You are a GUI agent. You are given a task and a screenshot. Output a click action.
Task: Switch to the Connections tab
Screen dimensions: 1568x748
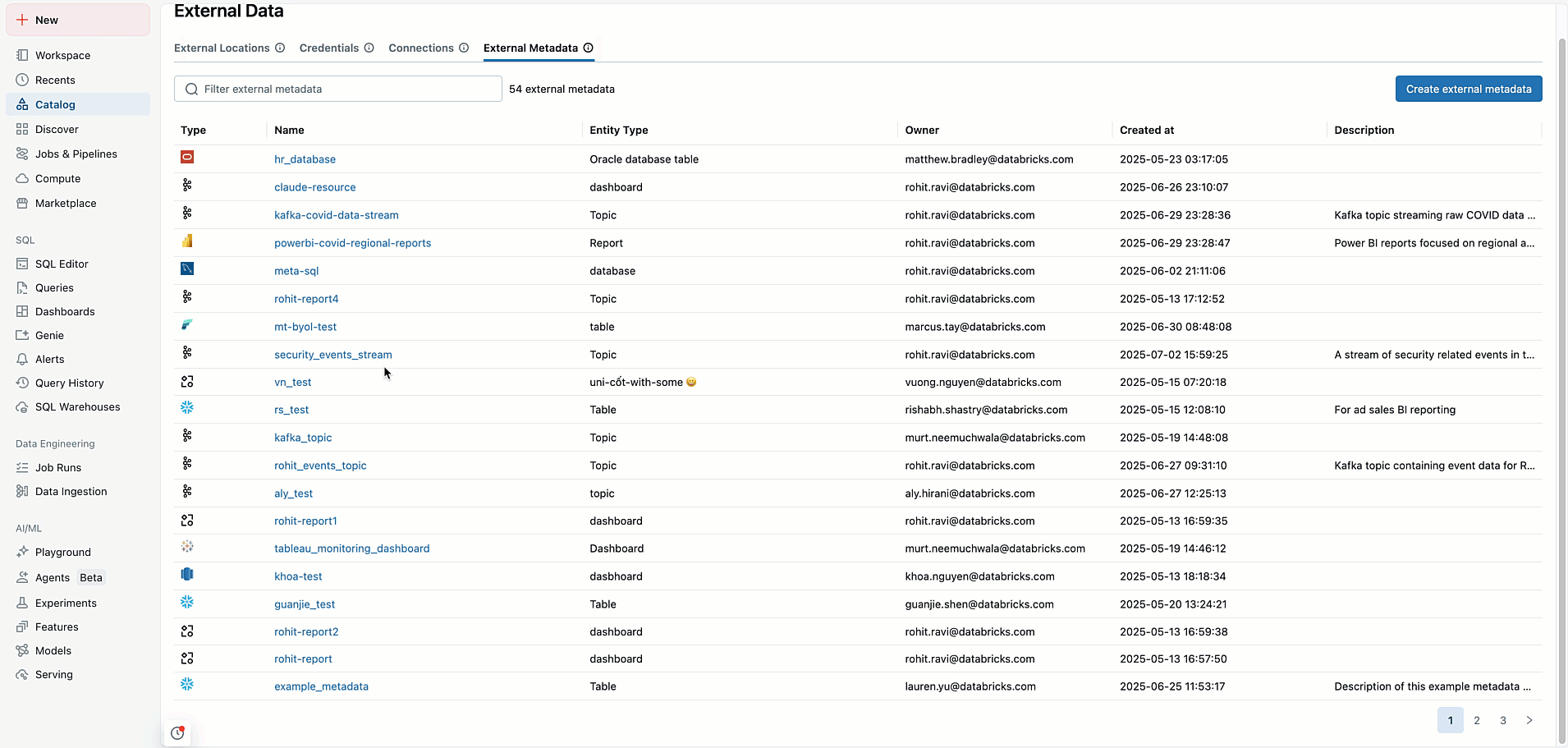click(x=421, y=48)
